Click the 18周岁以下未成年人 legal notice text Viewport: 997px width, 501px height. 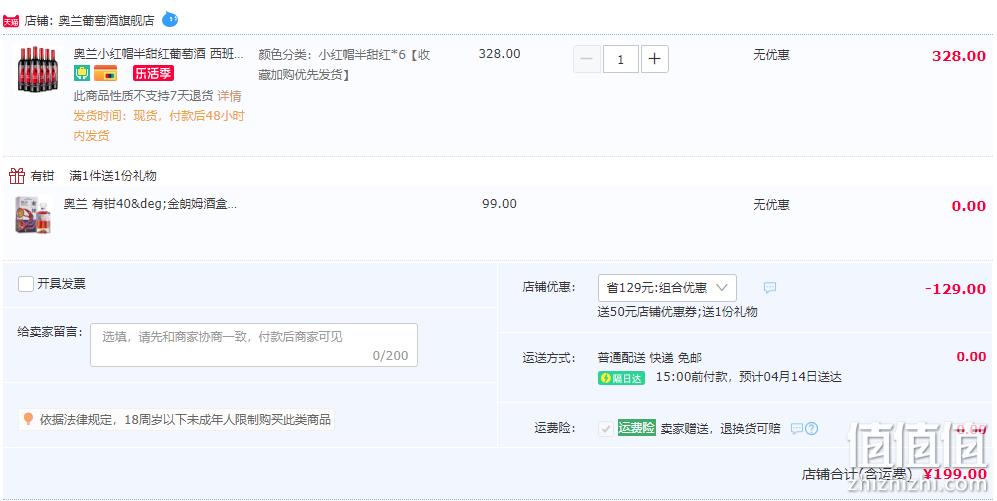[x=186, y=420]
